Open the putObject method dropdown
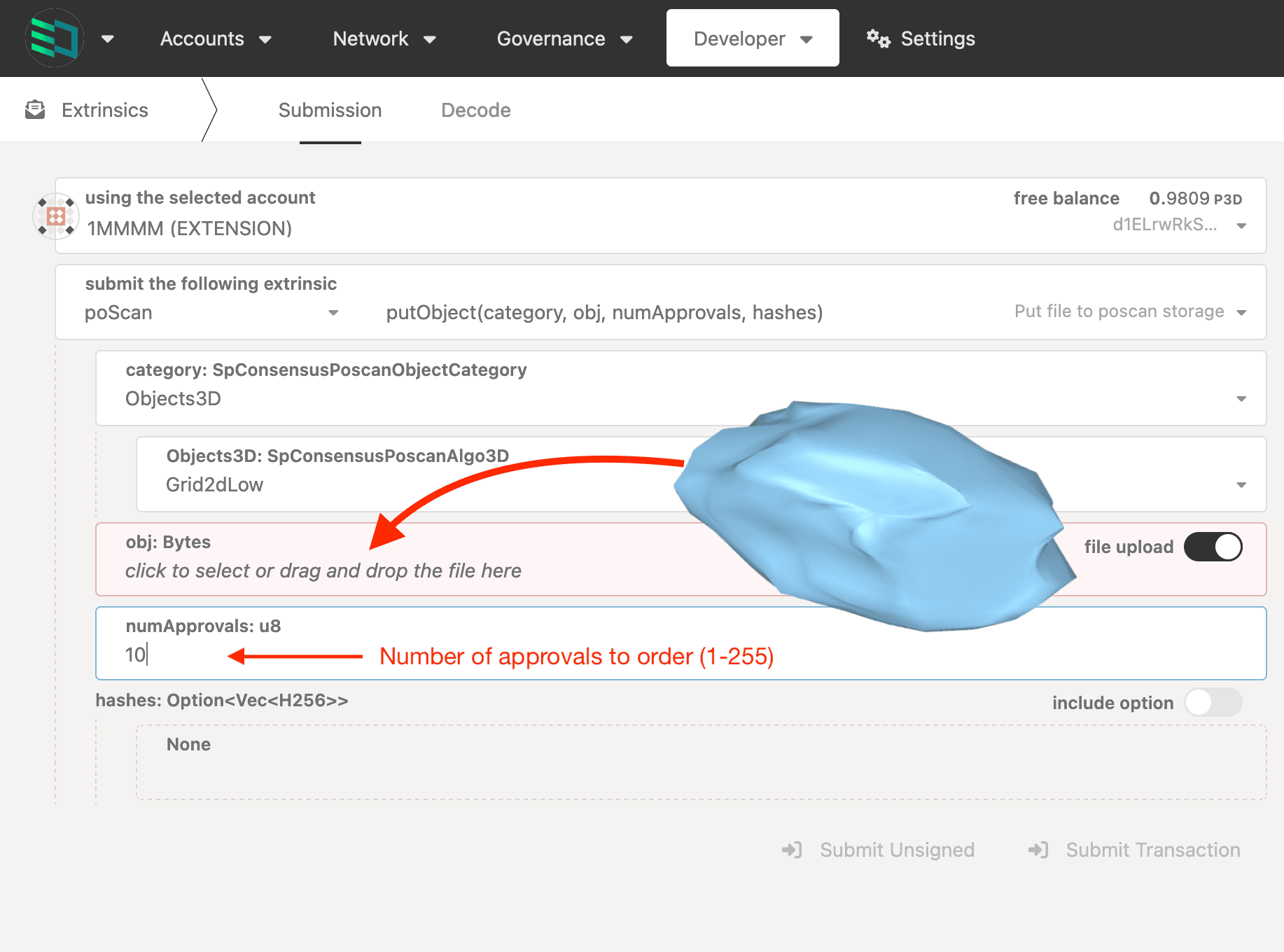 tap(1241, 312)
